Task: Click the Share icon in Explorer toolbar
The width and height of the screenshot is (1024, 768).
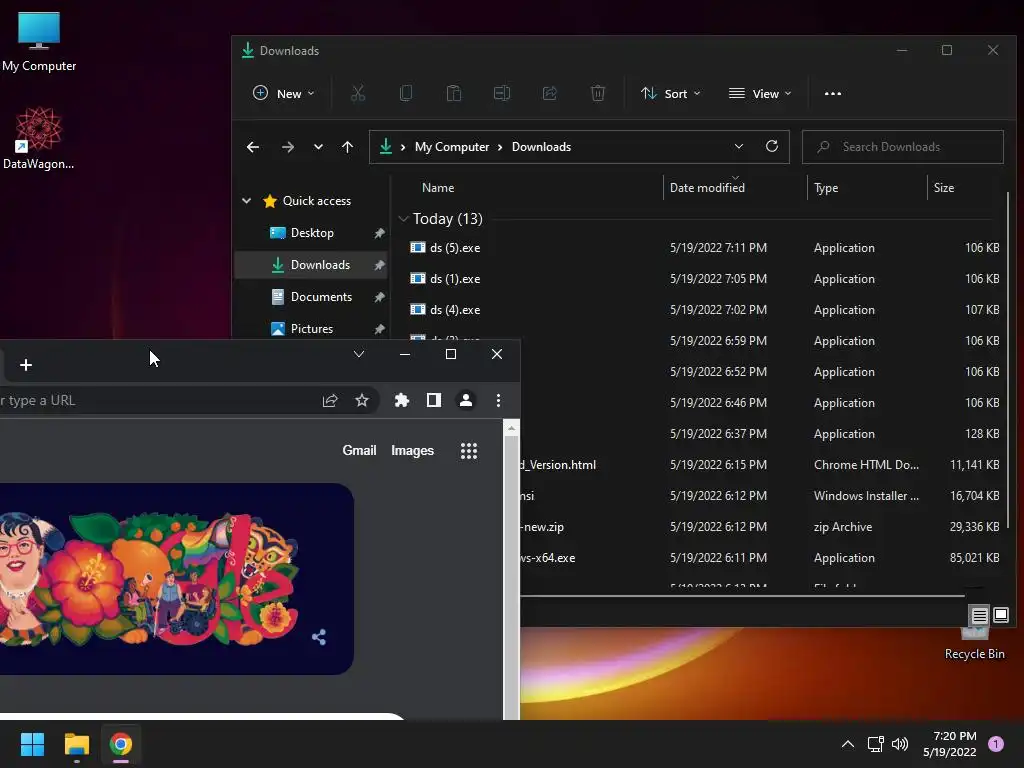Action: pyautogui.click(x=550, y=93)
